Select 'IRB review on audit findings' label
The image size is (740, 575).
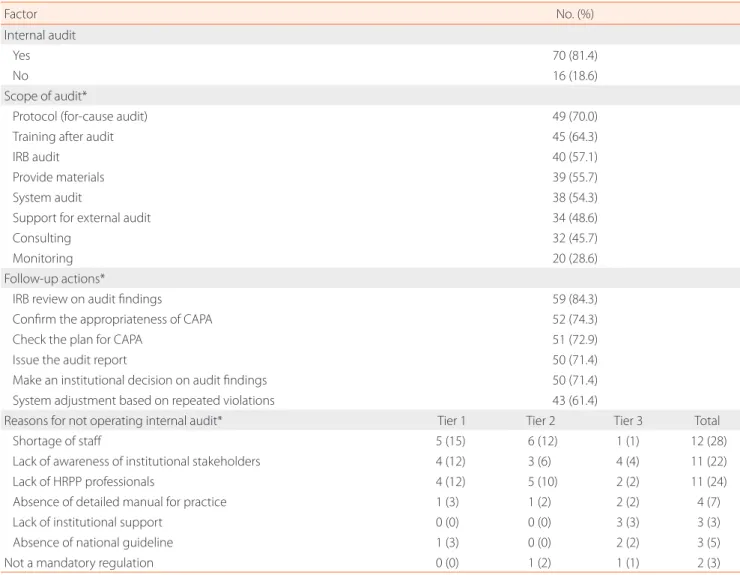(87, 299)
